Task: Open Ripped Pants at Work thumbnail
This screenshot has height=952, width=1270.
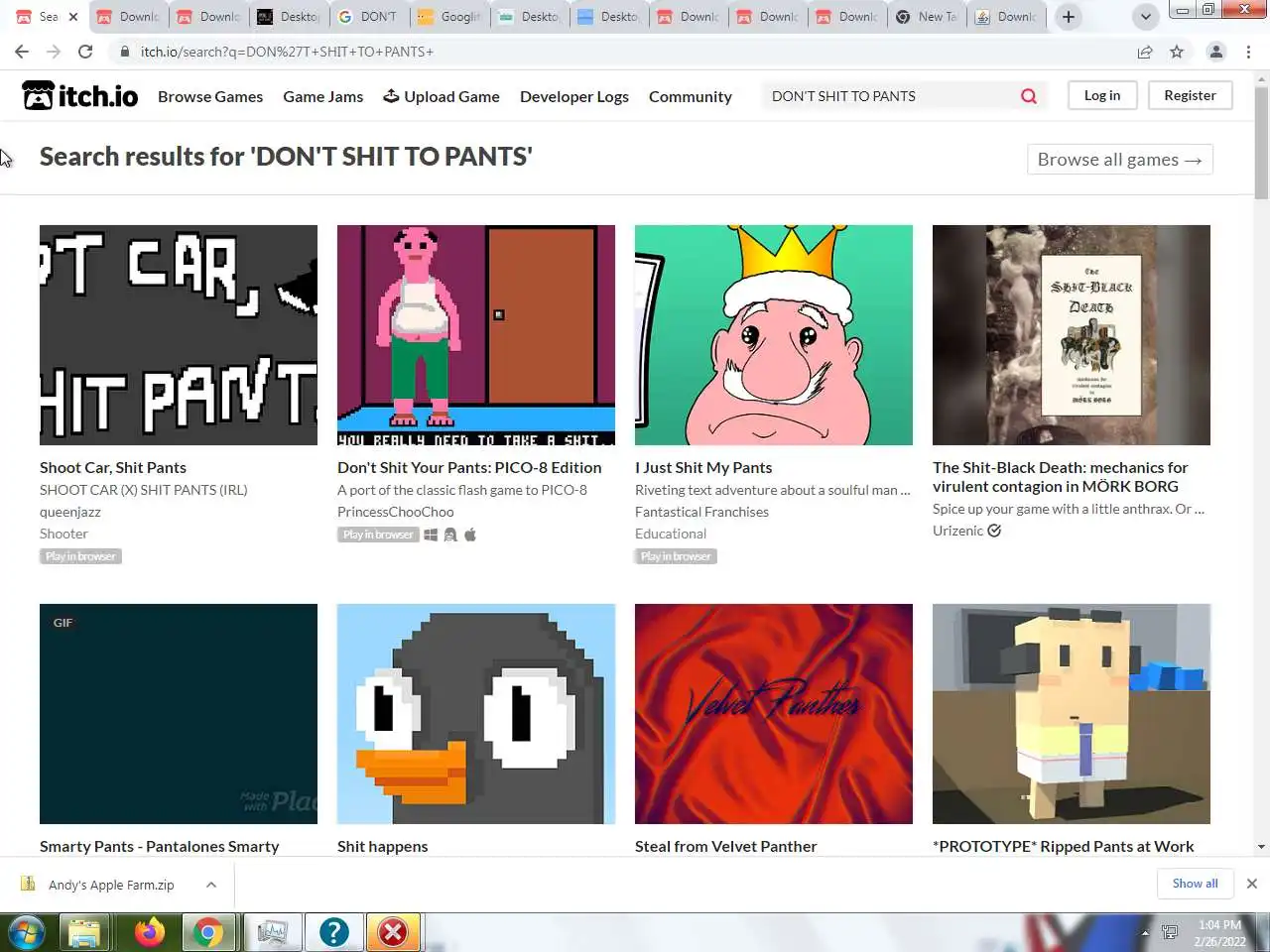Action: pos(1072,714)
